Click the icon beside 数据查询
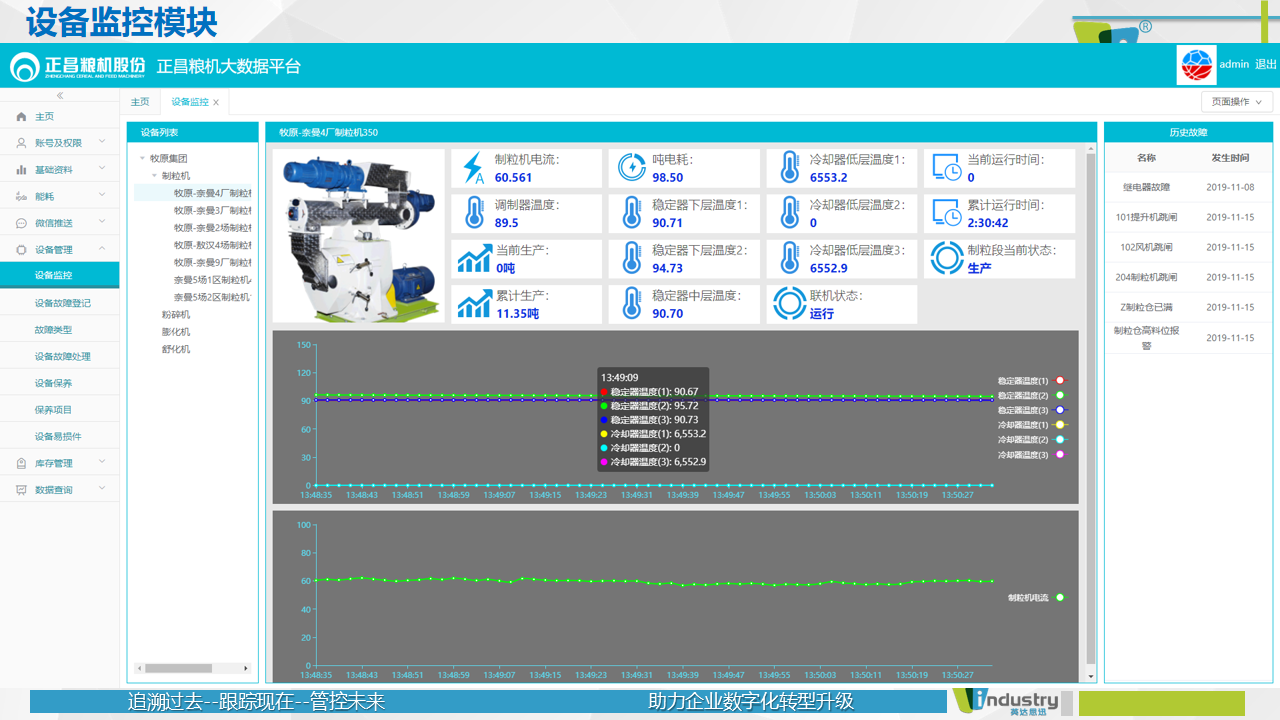This screenshot has width=1280, height=720. pyautogui.click(x=21, y=490)
